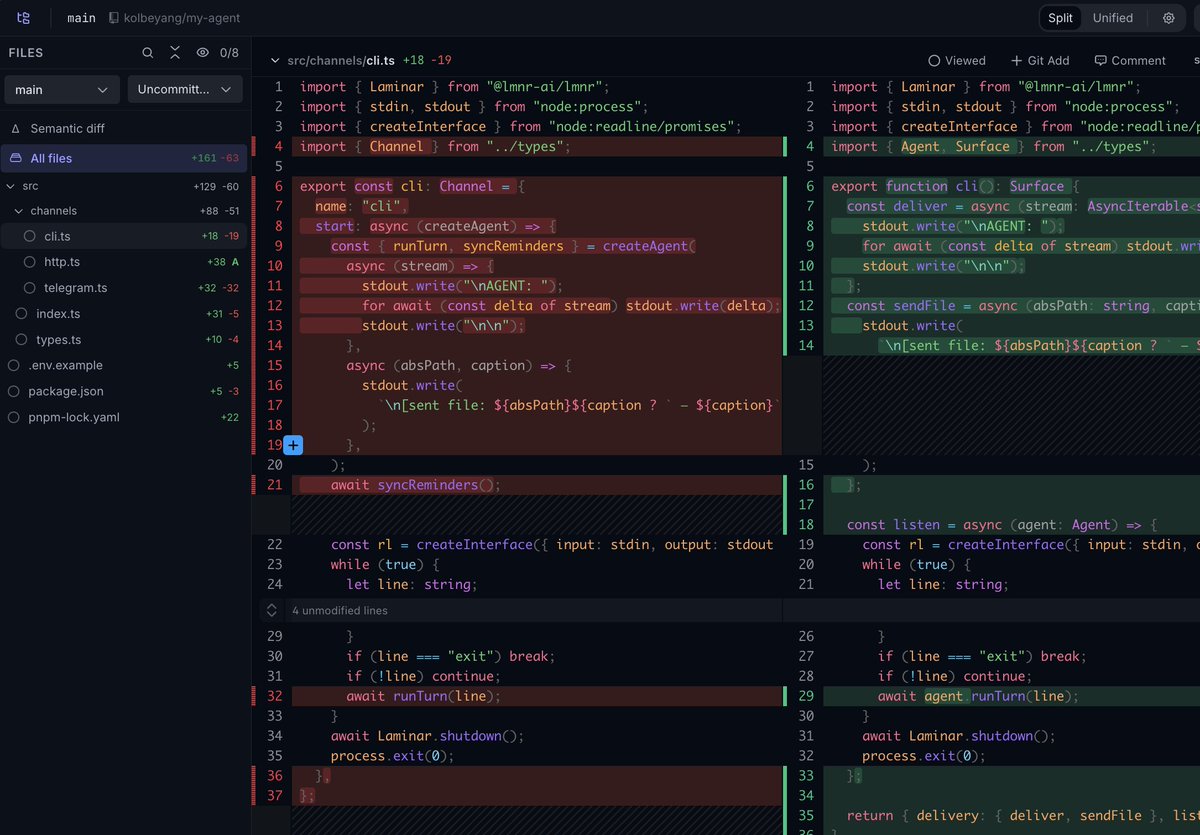
Task: Click the Git Add plus icon
Action: click(x=1017, y=61)
